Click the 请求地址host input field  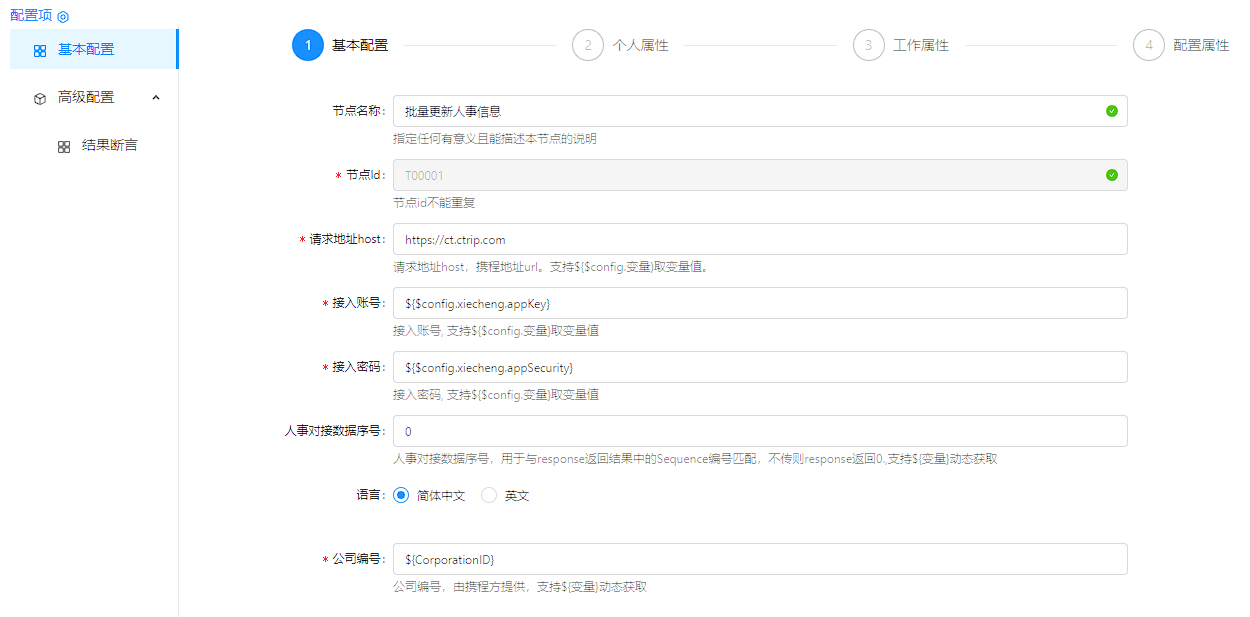pyautogui.click(x=760, y=239)
